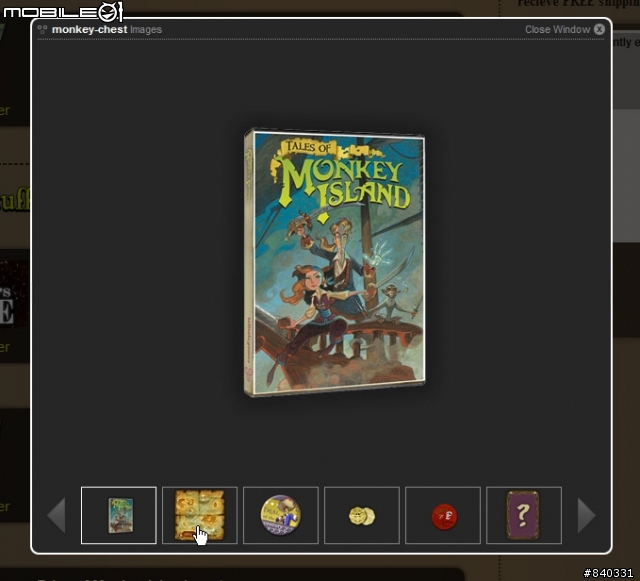Select the red button thumbnail
Screen dimensions: 640x581
(x=443, y=515)
